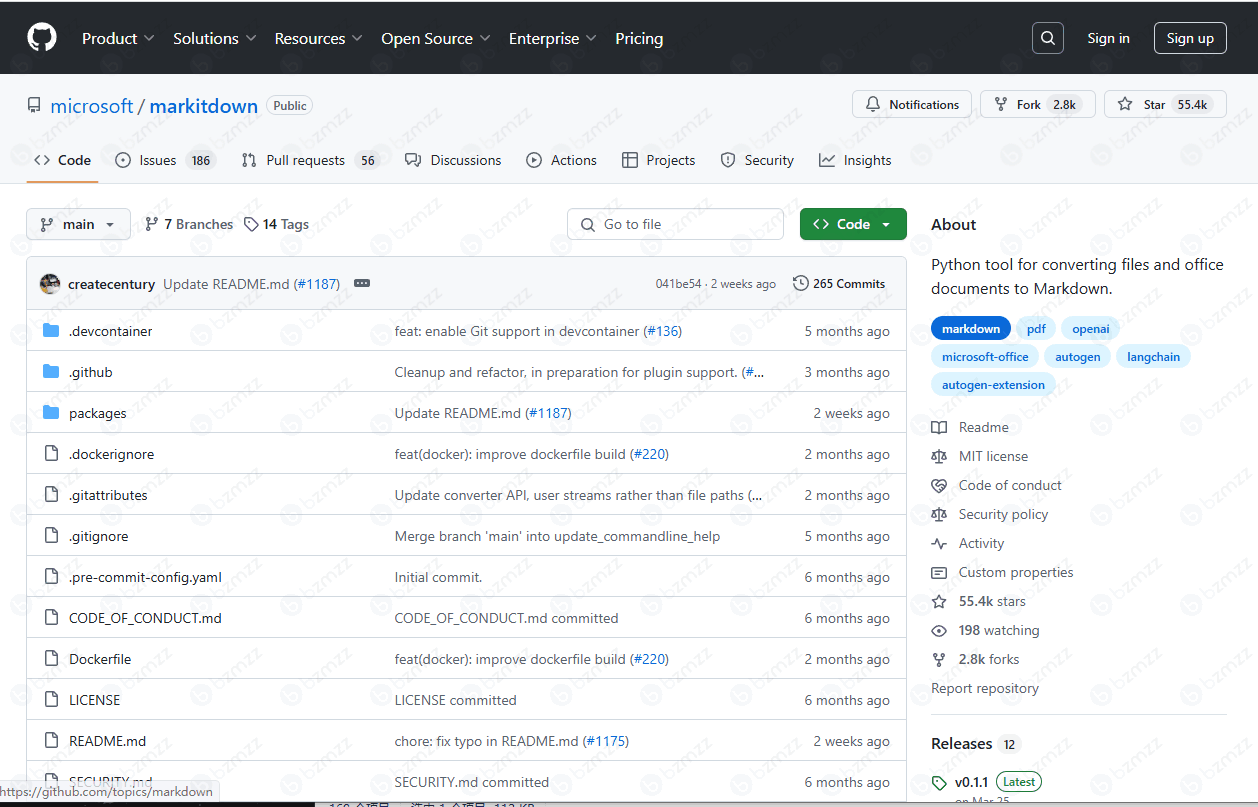Open the microsoft owner link
The width and height of the screenshot is (1258, 807).
(92, 106)
